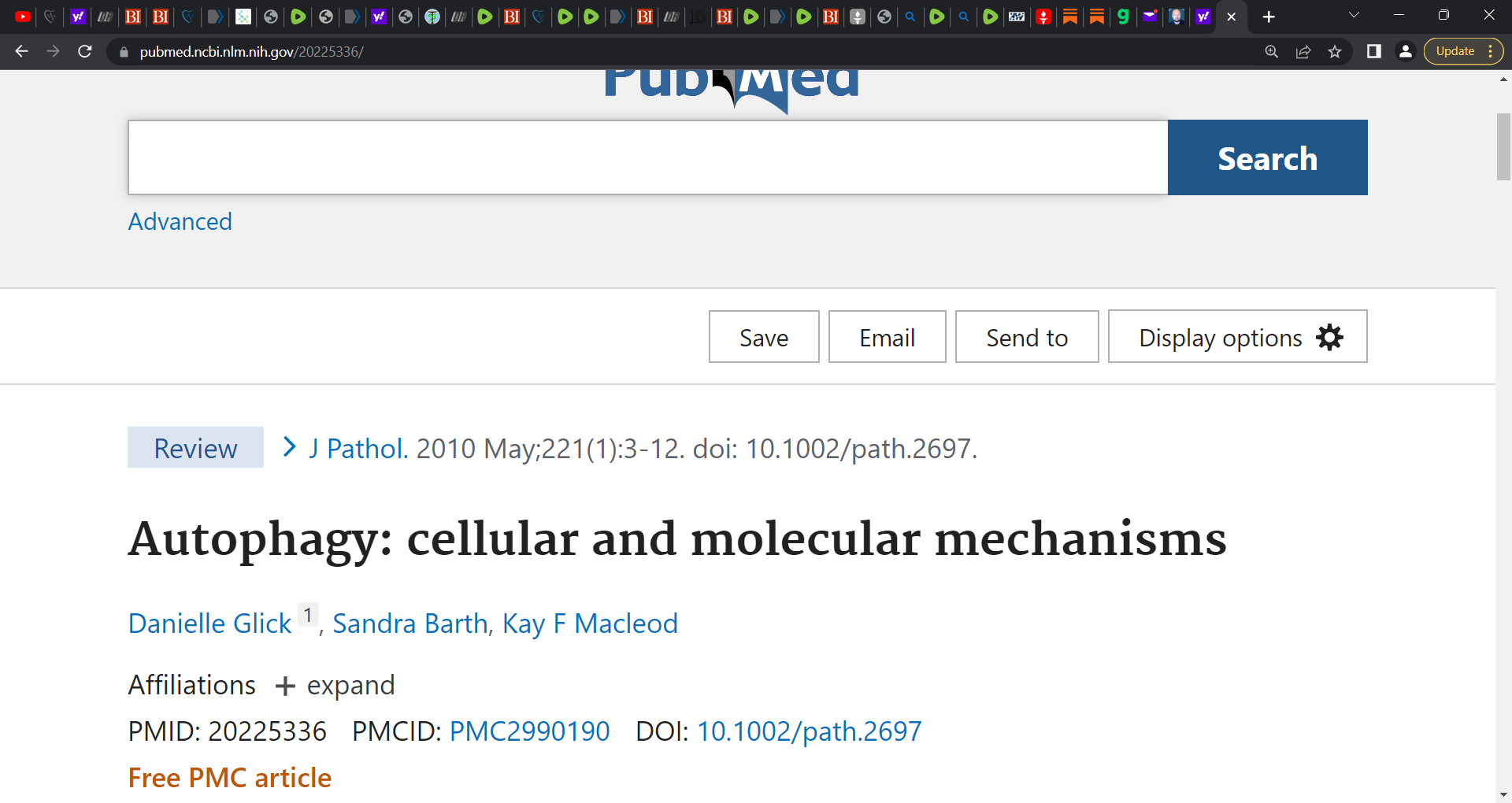Open the Display options gear icon
The width and height of the screenshot is (1512, 803).
point(1329,337)
